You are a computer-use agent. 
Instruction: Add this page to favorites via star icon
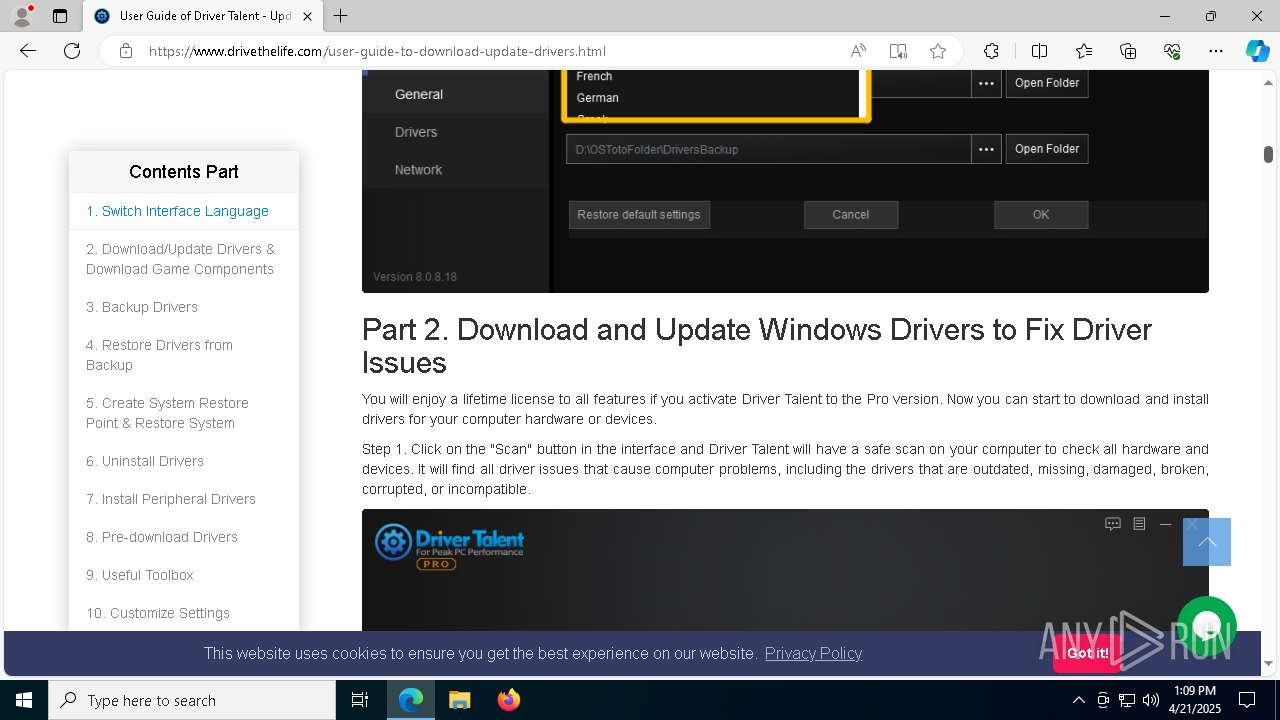tap(938, 51)
